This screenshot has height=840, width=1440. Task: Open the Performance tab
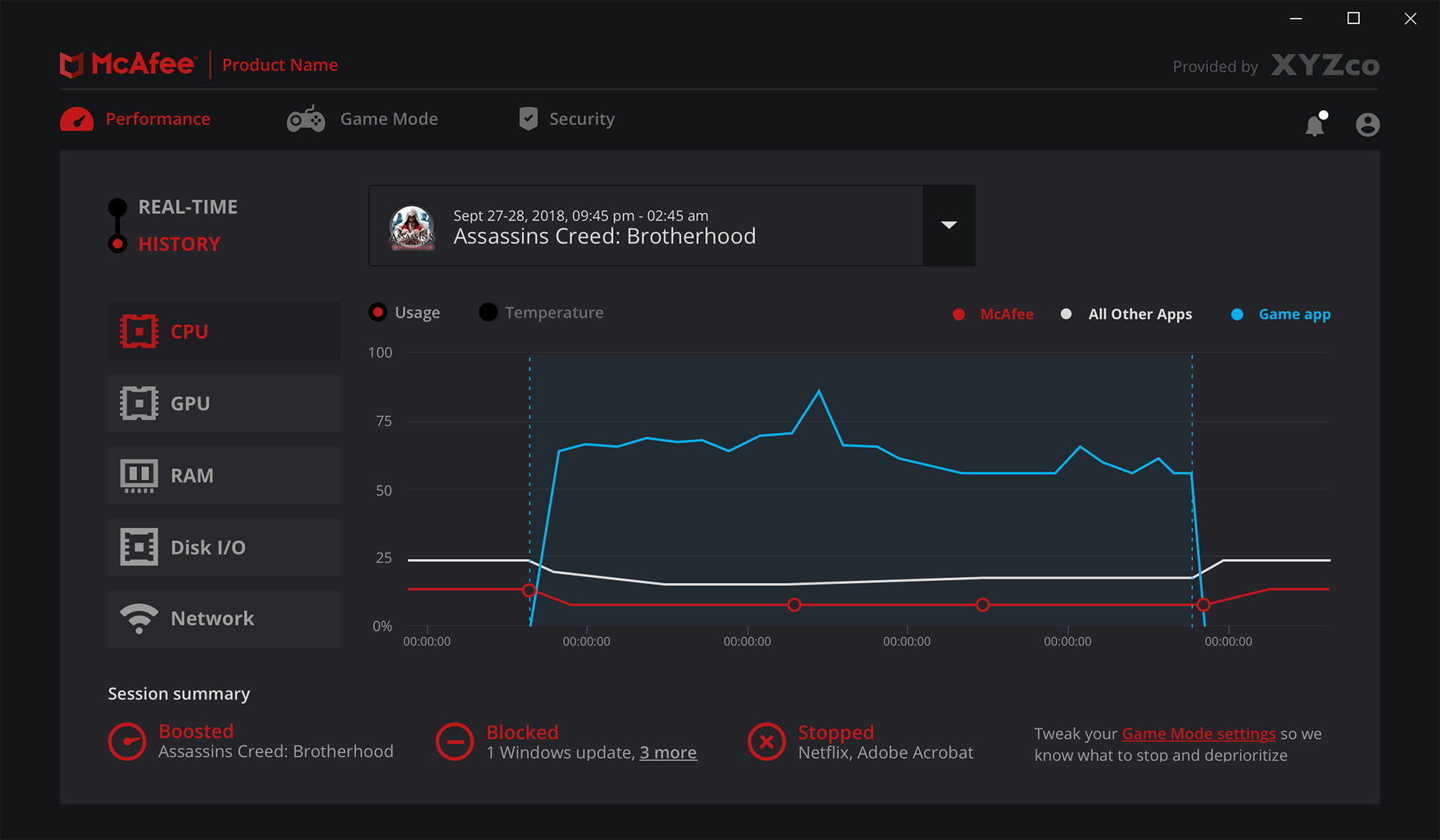135,119
